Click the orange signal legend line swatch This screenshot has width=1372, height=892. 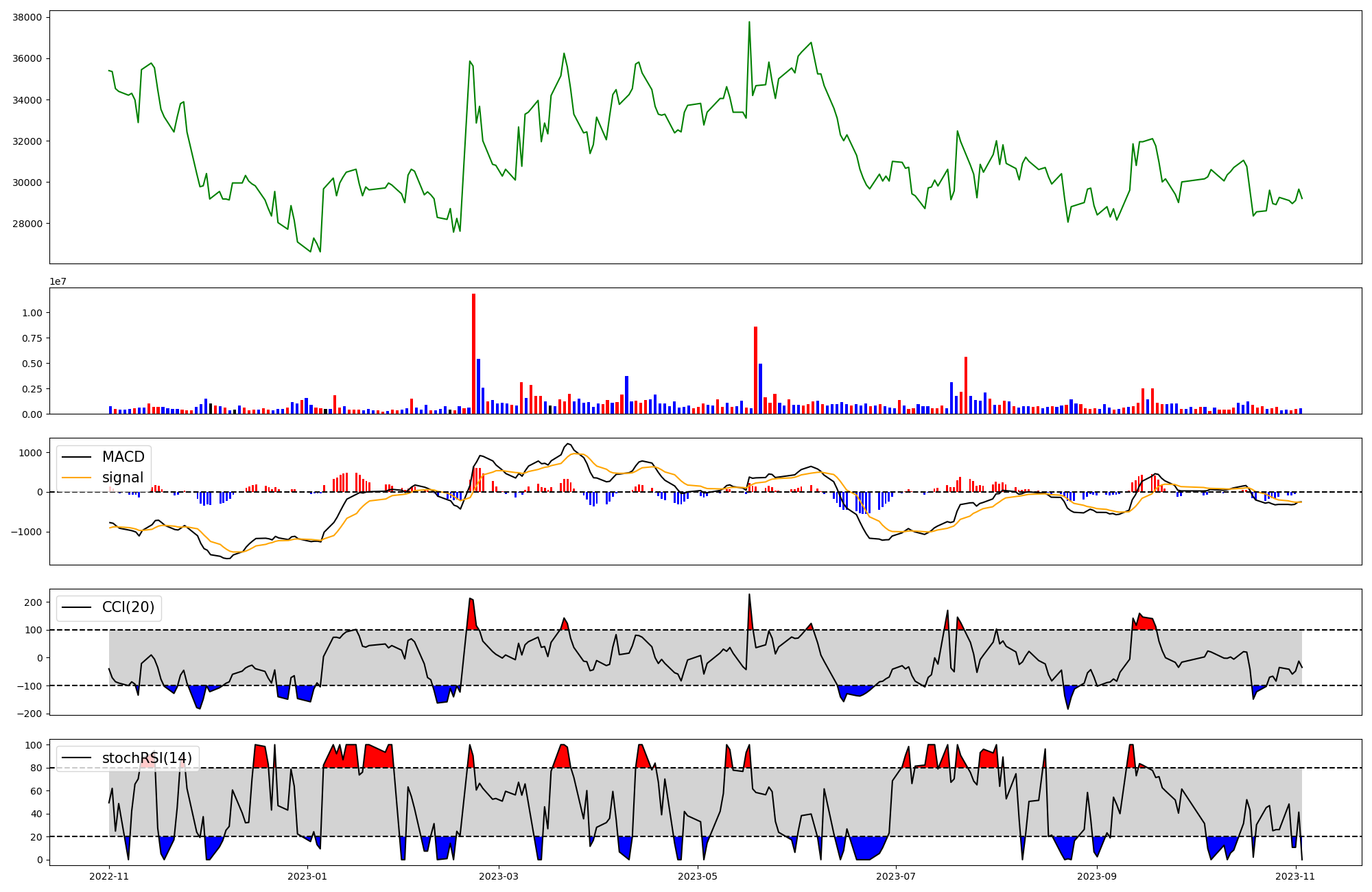[x=78, y=478]
